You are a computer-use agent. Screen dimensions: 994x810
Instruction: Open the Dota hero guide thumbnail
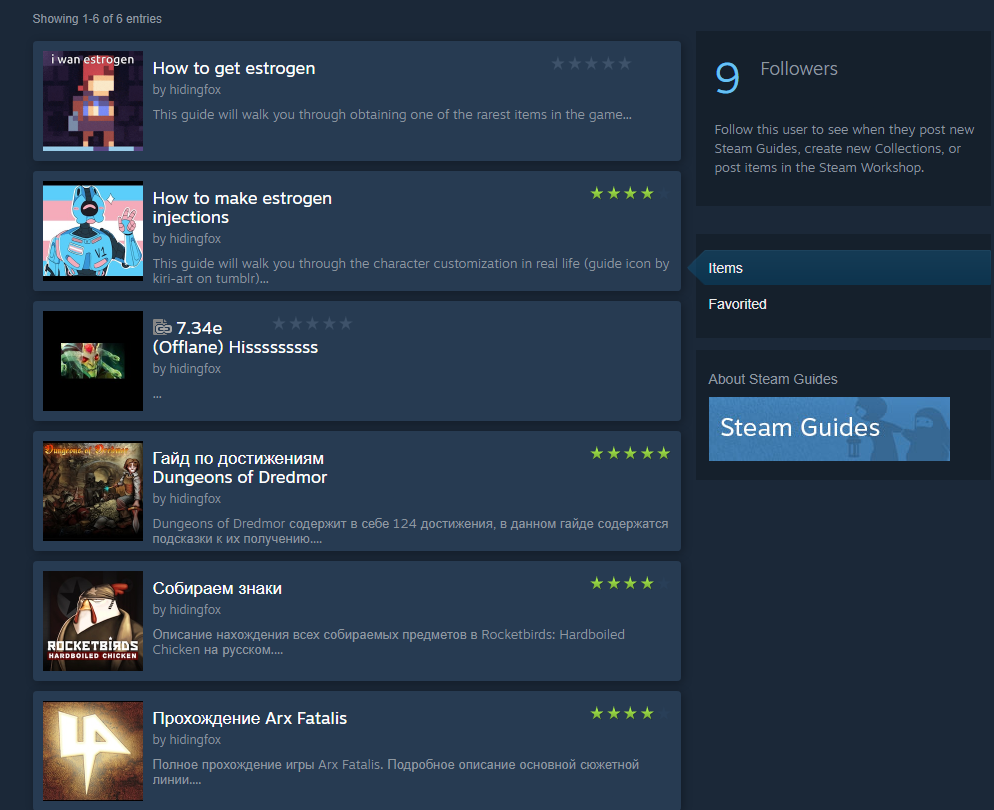pos(93,361)
